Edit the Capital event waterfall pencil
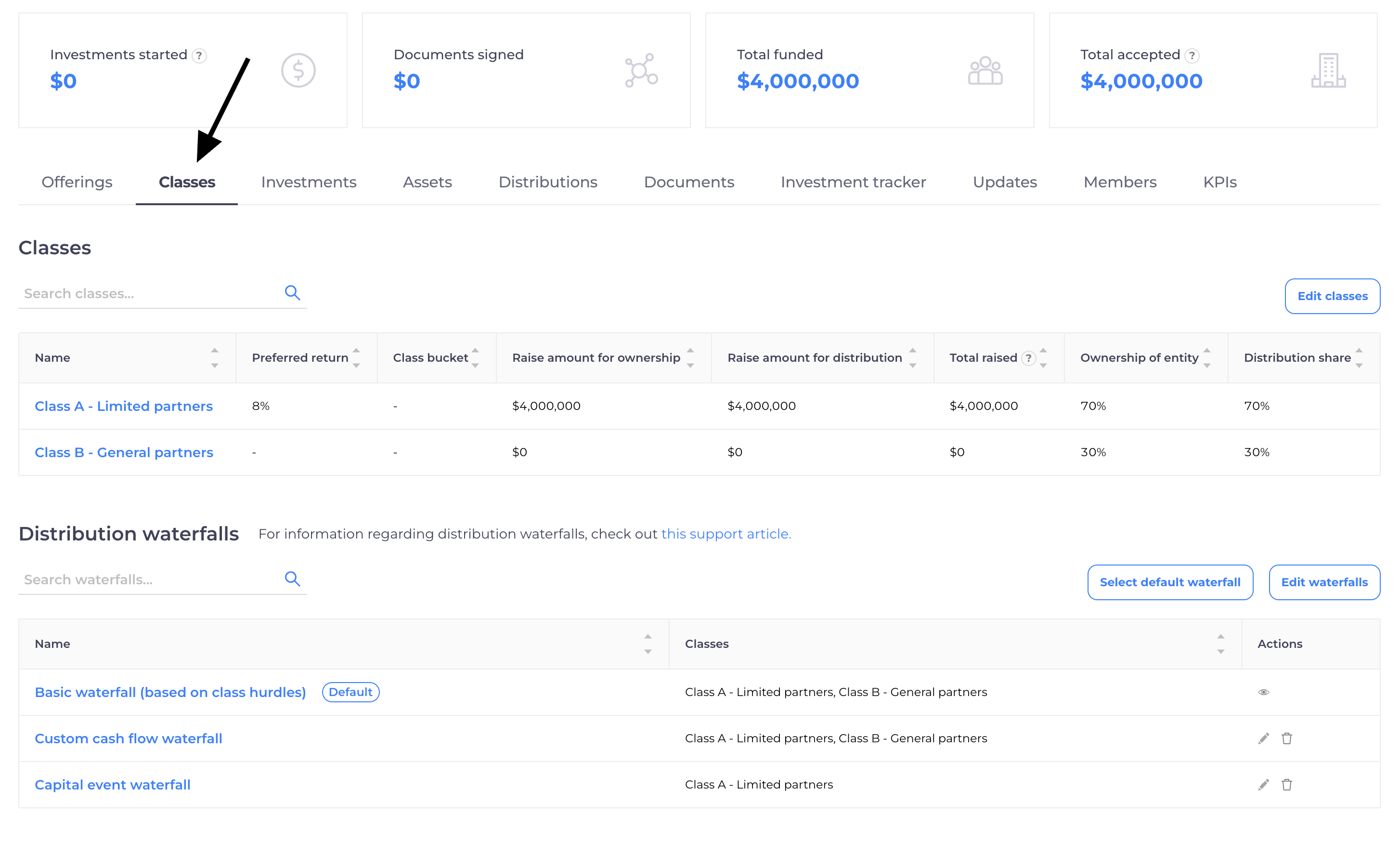 click(1263, 785)
